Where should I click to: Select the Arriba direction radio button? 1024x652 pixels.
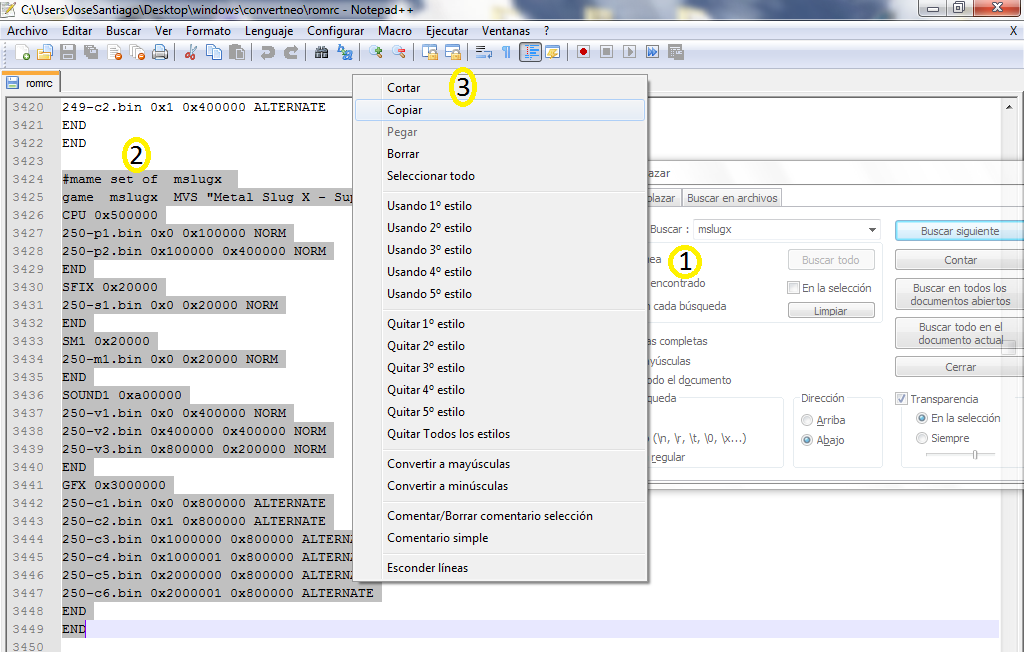coord(807,420)
